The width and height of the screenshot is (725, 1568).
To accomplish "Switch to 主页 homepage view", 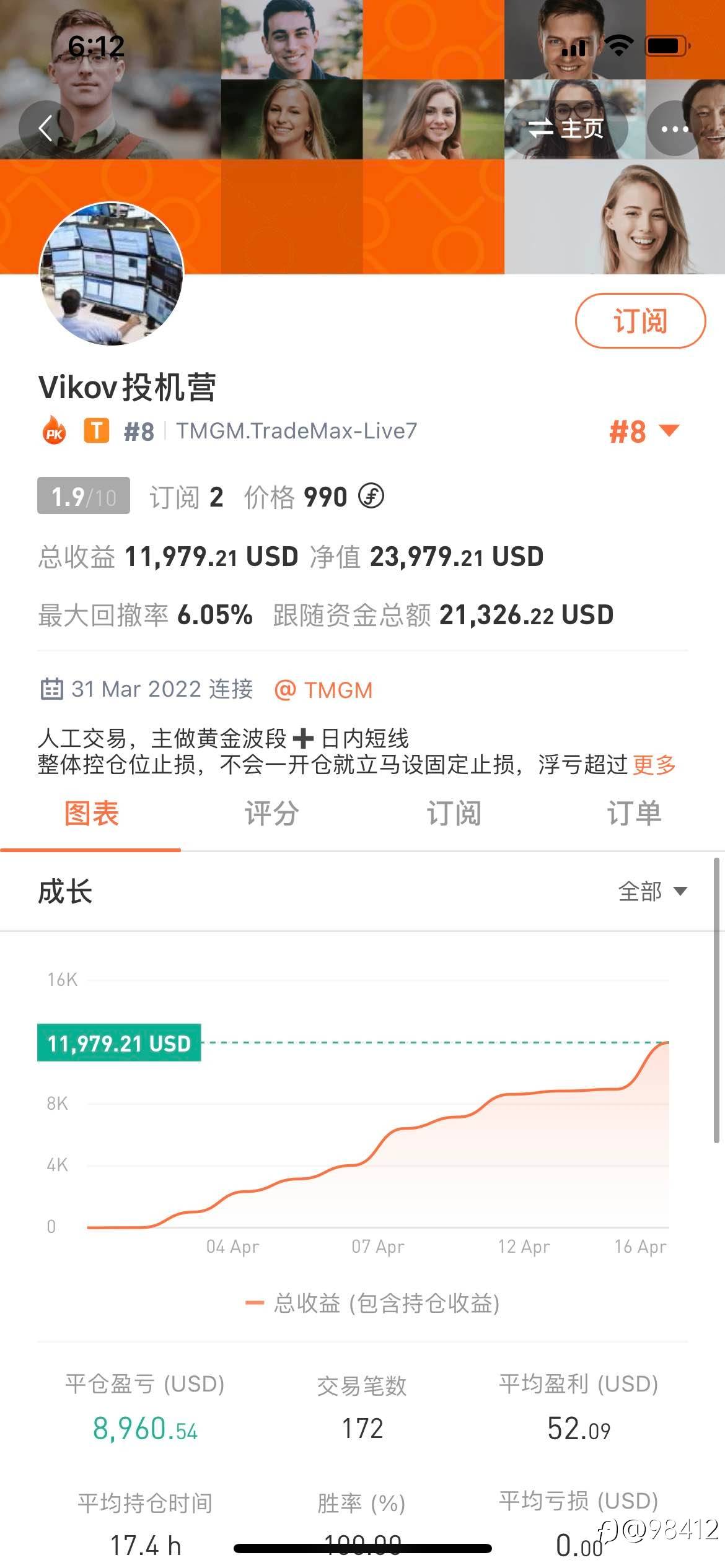I will pyautogui.click(x=566, y=129).
